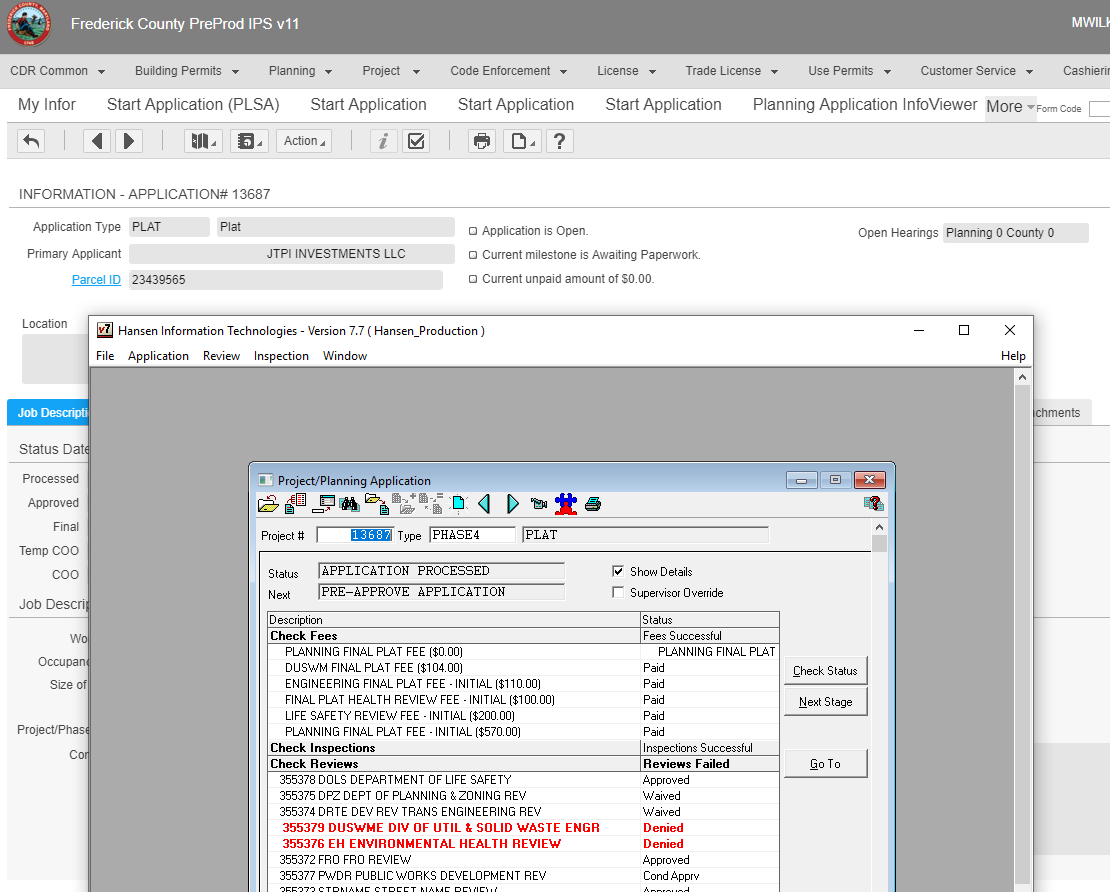The height and width of the screenshot is (892, 1110).
Task: Expand the More tabs dropdown
Action: [x=1010, y=107]
